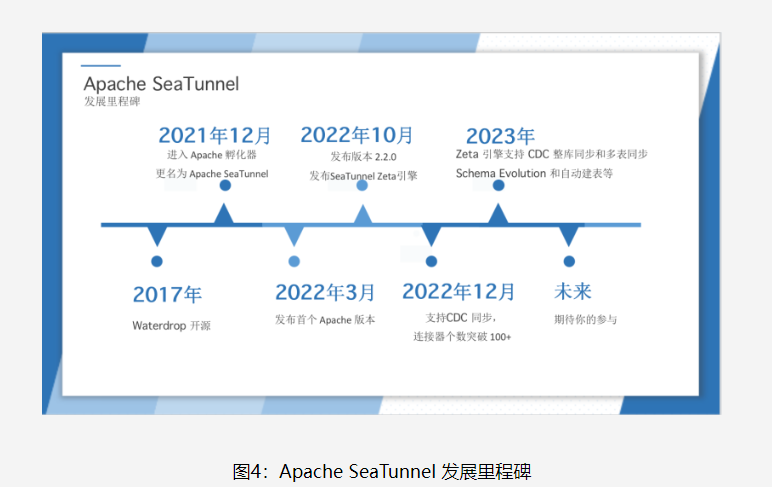
Task: Click "支持CDC 同步," text
Action: click(461, 318)
